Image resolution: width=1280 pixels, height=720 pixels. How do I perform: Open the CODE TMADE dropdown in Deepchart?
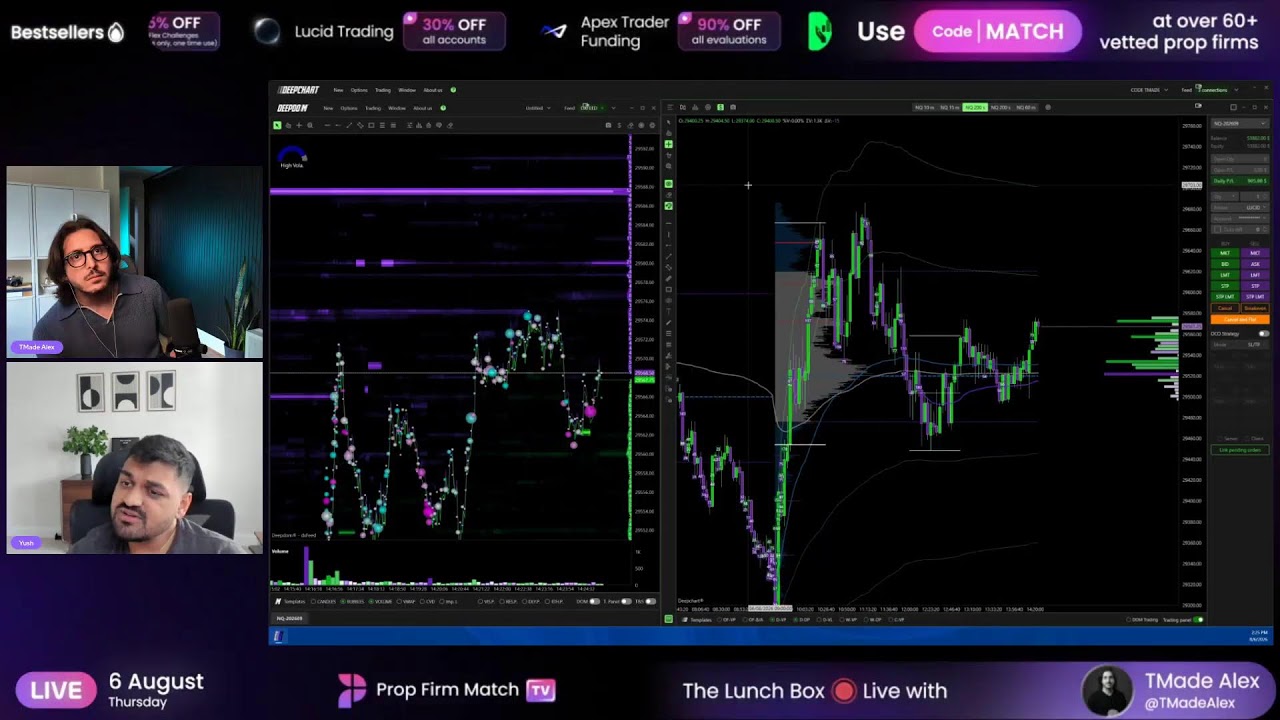1150,89
